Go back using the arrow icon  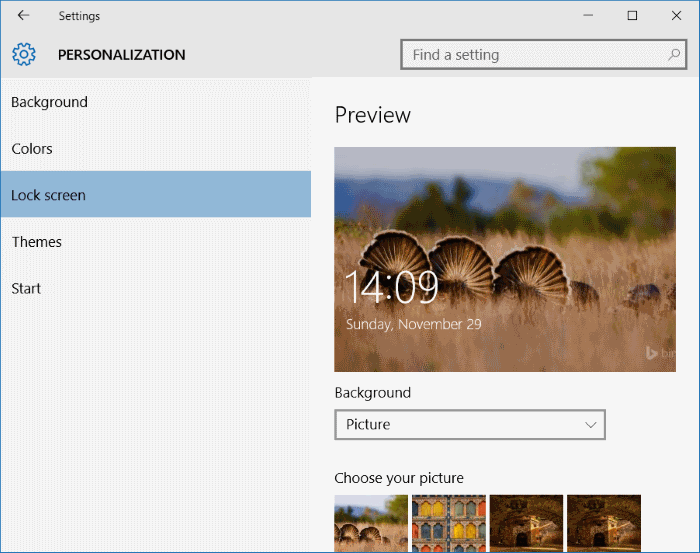tap(23, 15)
